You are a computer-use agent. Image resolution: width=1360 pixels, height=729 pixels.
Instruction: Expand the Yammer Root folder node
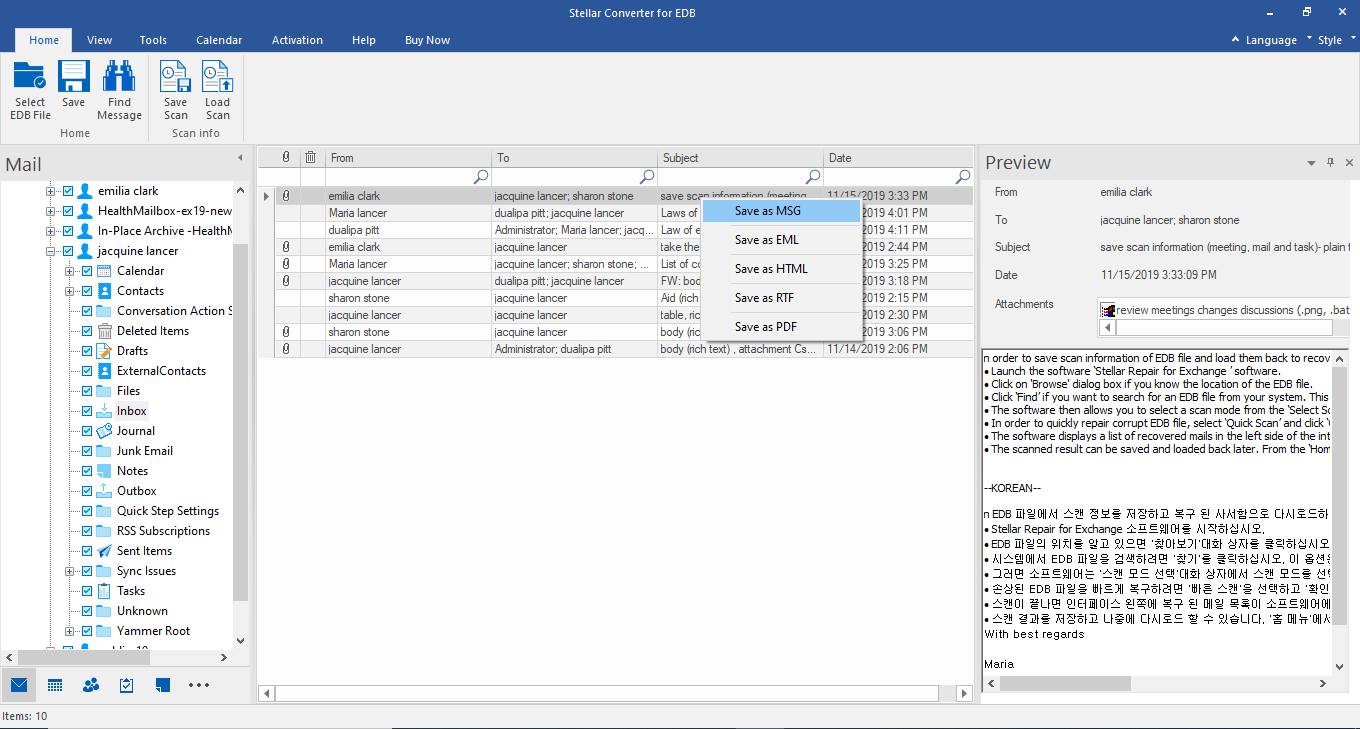69,631
